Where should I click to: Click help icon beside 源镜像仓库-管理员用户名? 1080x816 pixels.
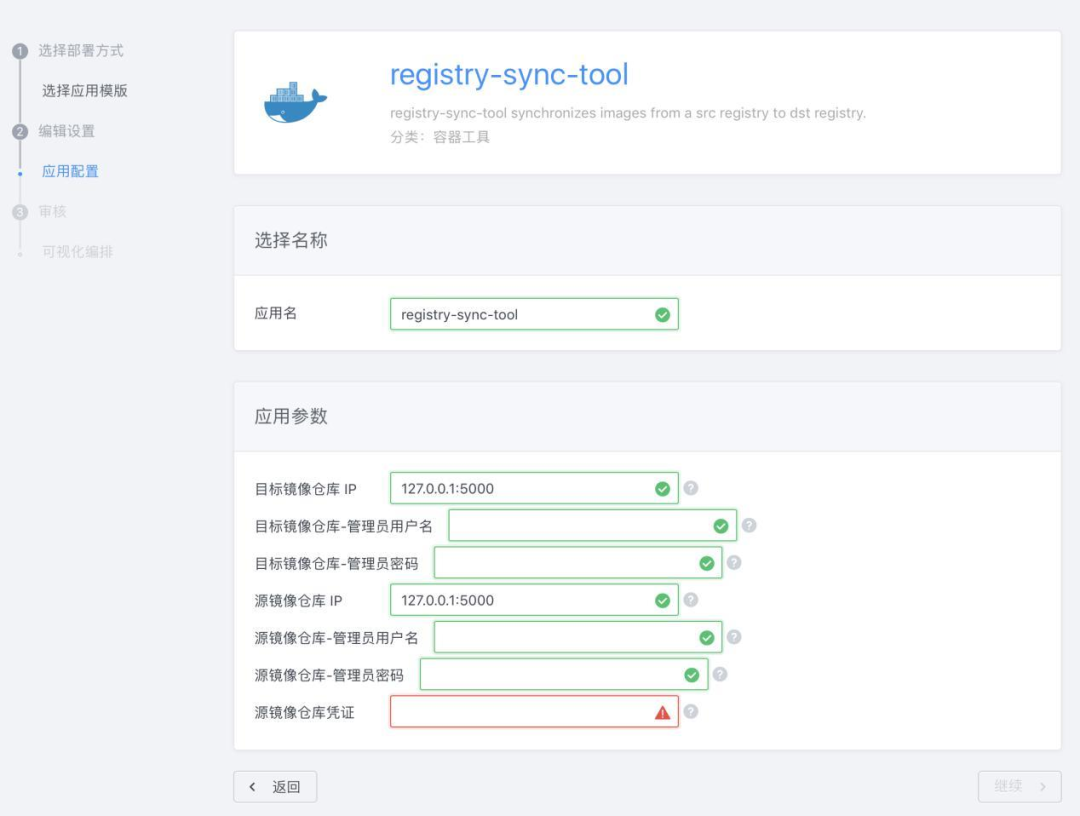coord(734,637)
